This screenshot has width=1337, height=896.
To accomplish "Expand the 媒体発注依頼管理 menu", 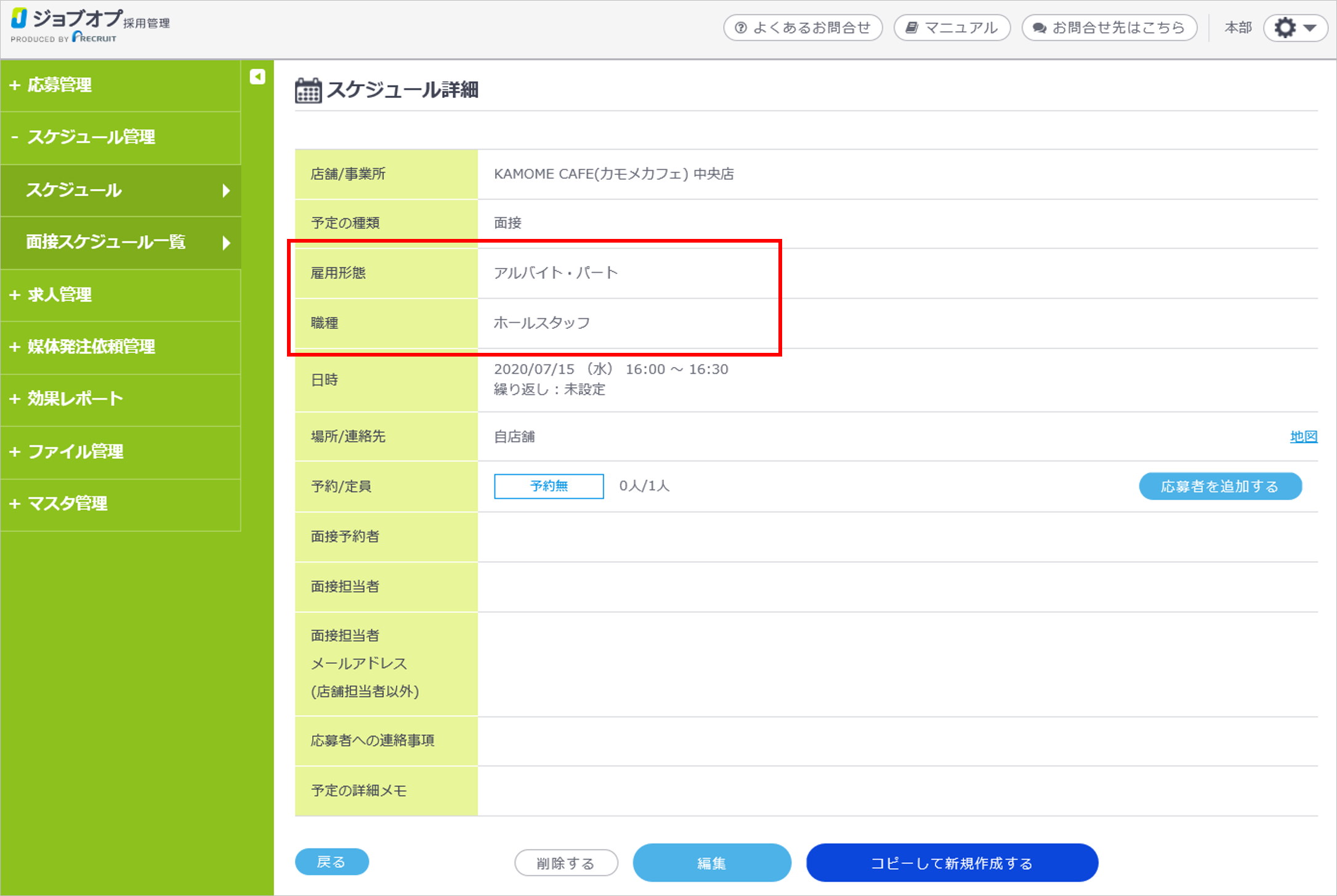I will tap(91, 347).
